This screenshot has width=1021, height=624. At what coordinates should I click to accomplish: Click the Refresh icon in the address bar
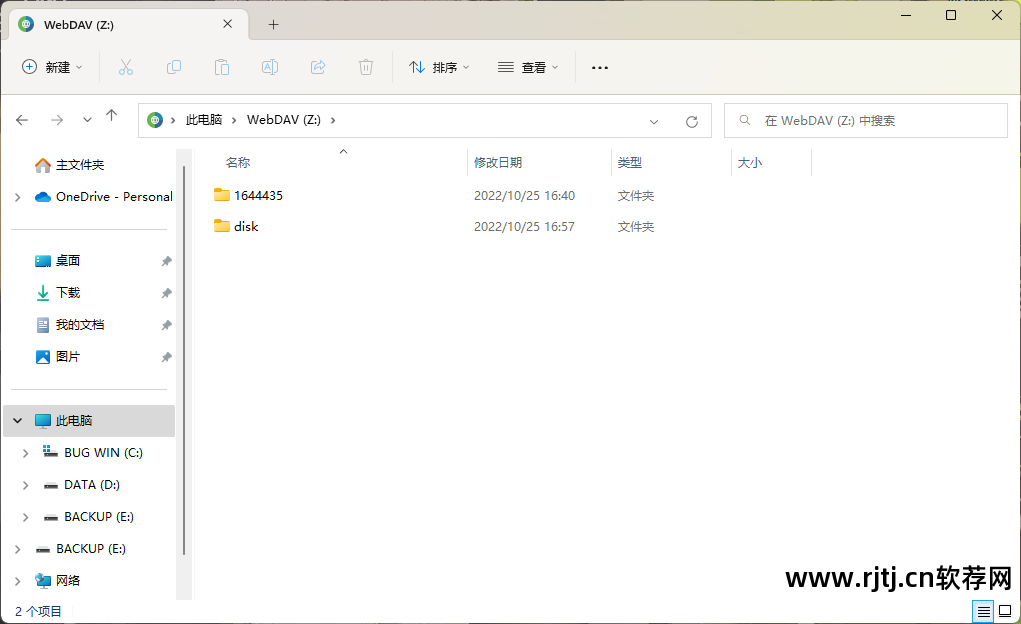tap(691, 120)
